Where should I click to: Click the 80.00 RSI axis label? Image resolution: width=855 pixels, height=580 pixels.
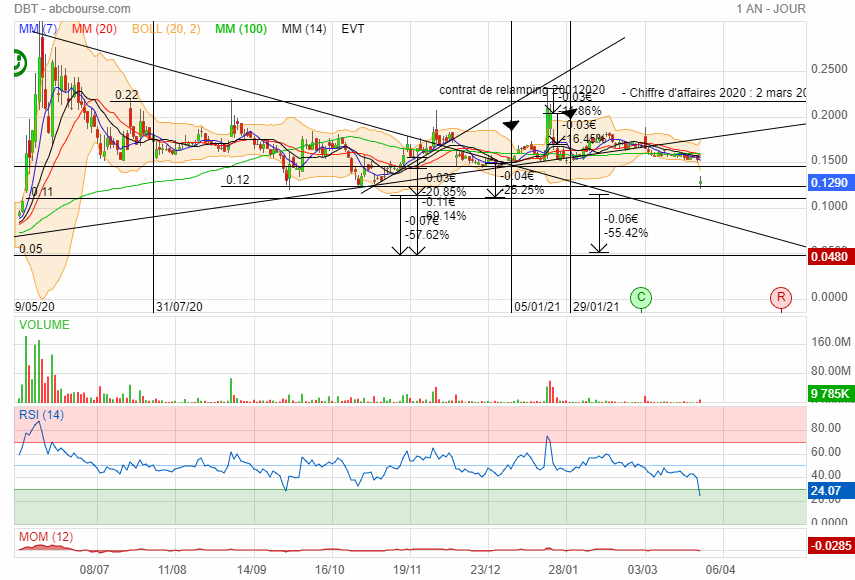(826, 428)
